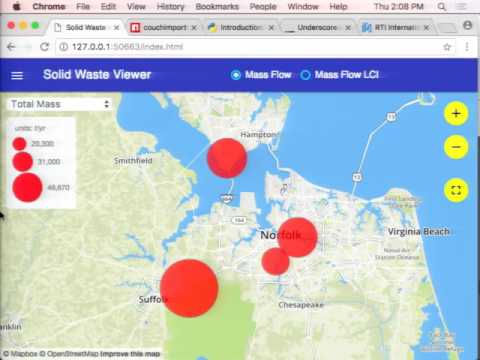Zoom in with the yellow plus button
Viewport: 480px width, 360px height.
click(x=456, y=114)
